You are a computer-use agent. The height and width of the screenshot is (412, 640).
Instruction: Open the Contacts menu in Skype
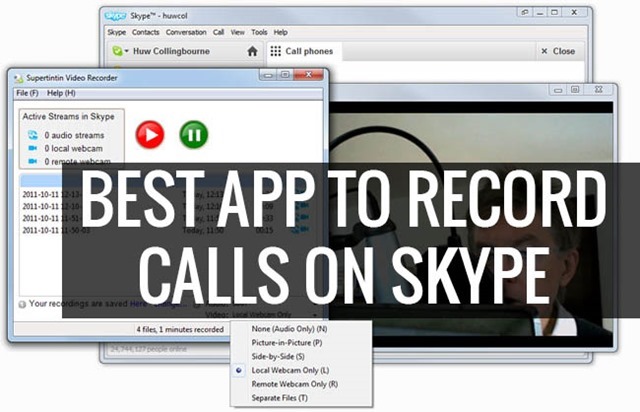pos(146,32)
